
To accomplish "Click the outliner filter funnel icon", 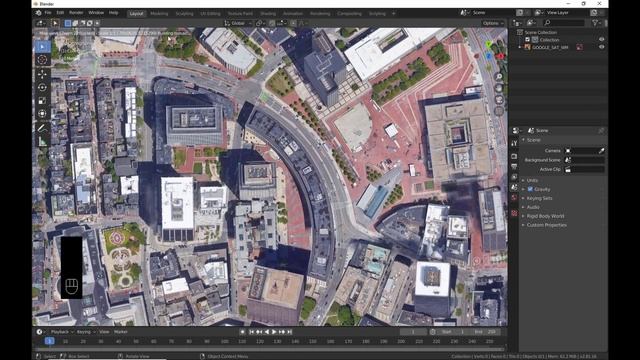I will (595, 23).
